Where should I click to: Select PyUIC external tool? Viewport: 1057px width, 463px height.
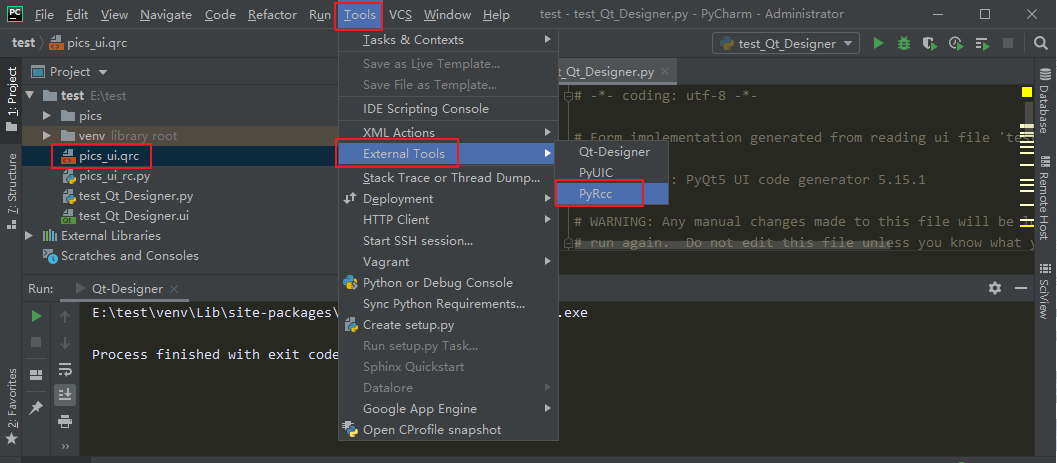coord(611,173)
